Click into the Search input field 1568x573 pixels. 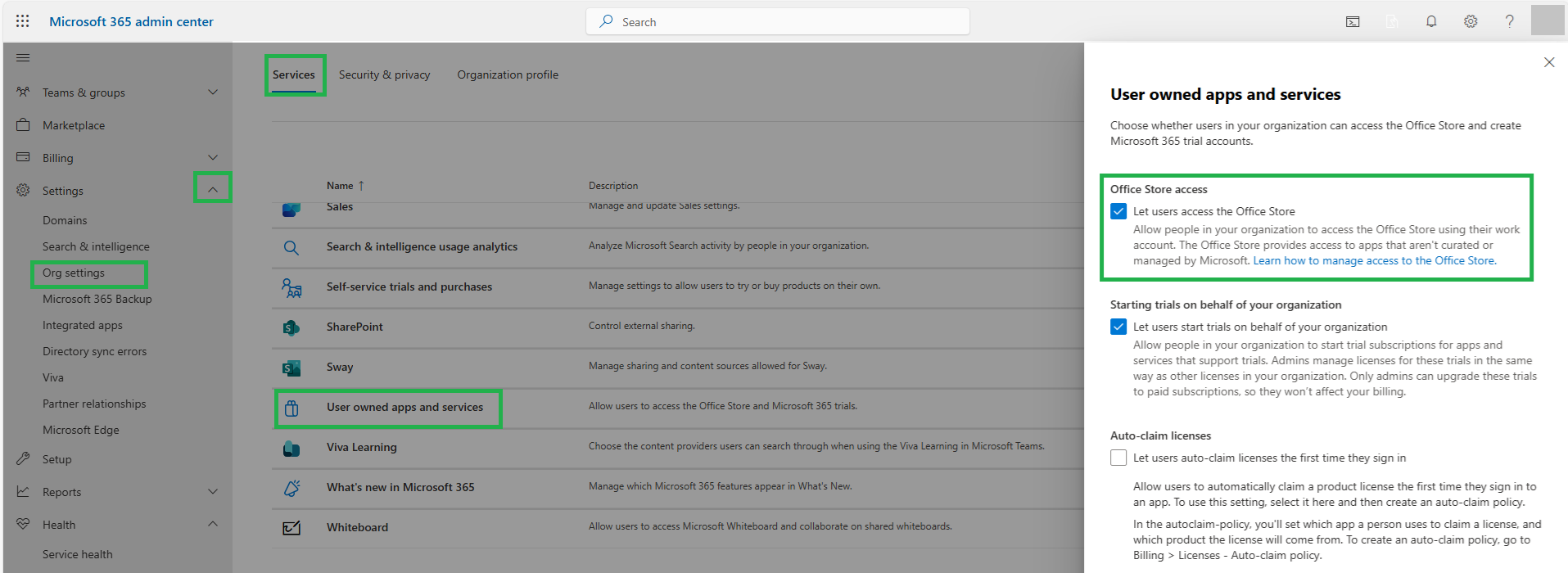(x=778, y=21)
